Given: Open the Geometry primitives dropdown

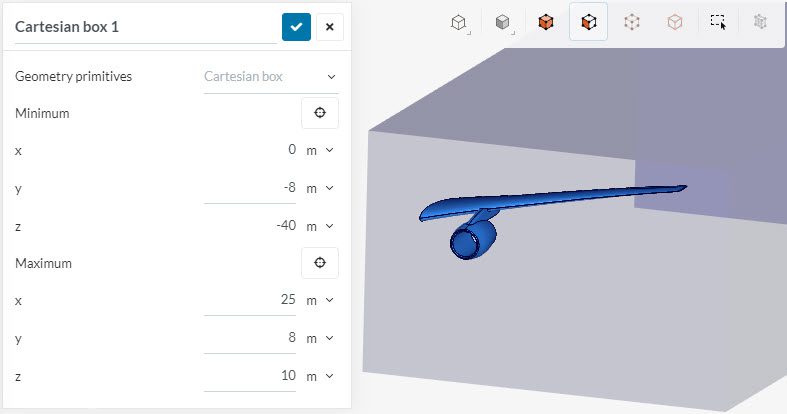Looking at the screenshot, I should 271,77.
